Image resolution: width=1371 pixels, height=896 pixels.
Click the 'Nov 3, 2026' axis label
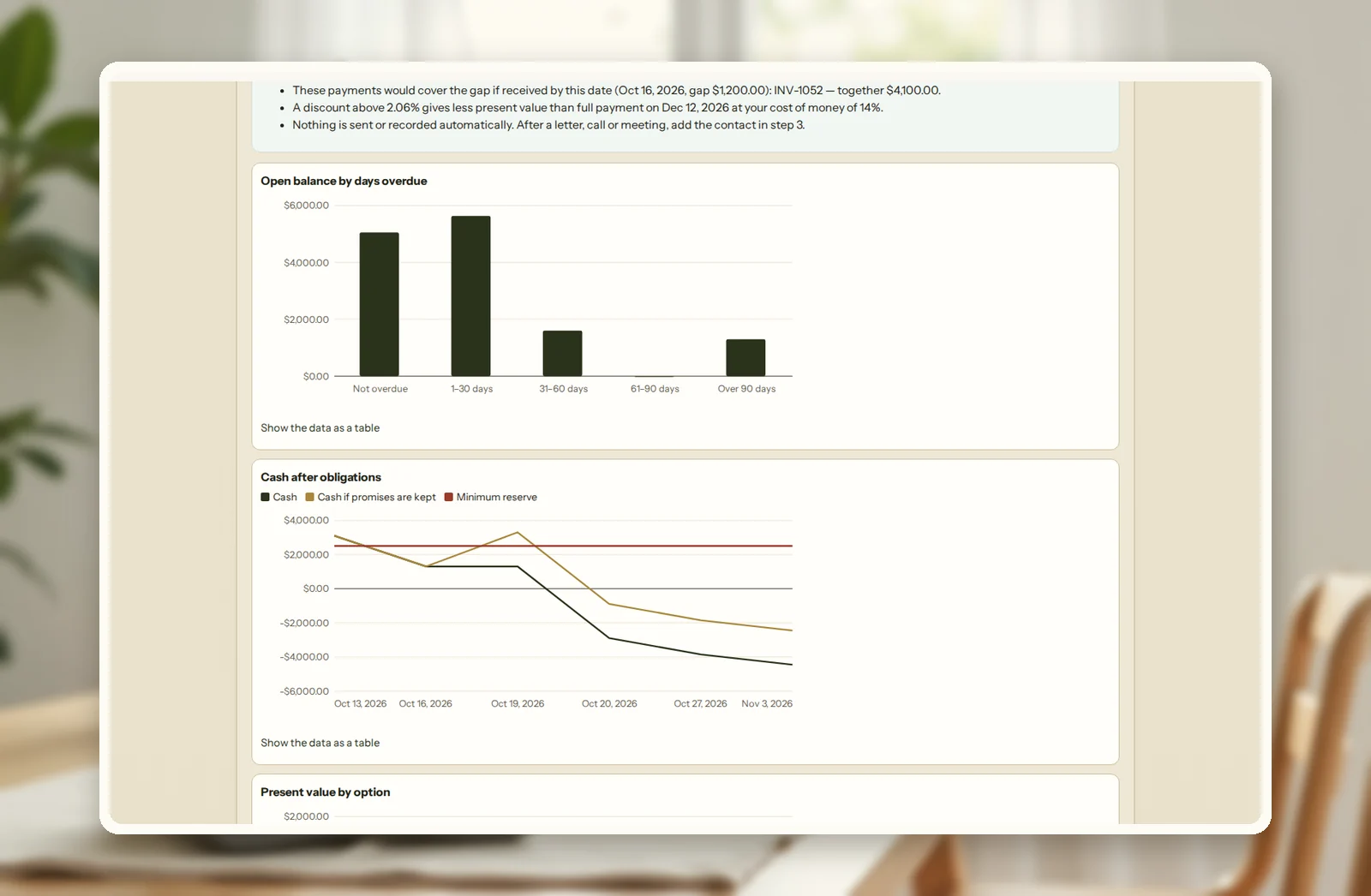pyautogui.click(x=767, y=704)
